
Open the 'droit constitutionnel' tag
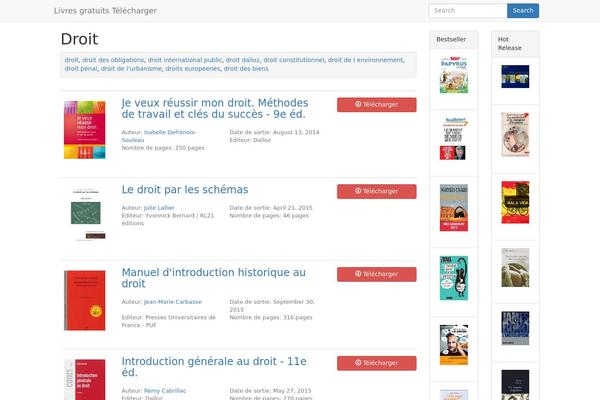click(x=293, y=60)
